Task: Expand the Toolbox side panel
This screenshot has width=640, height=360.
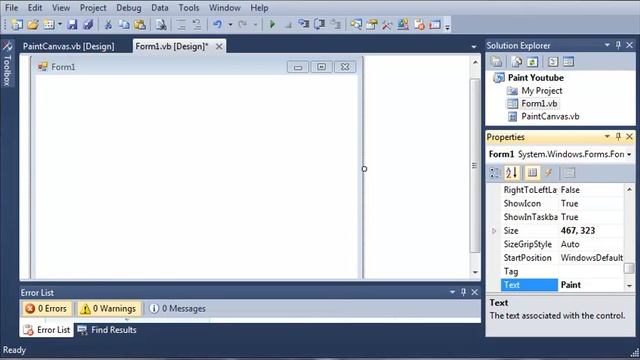Action: coord(7,63)
